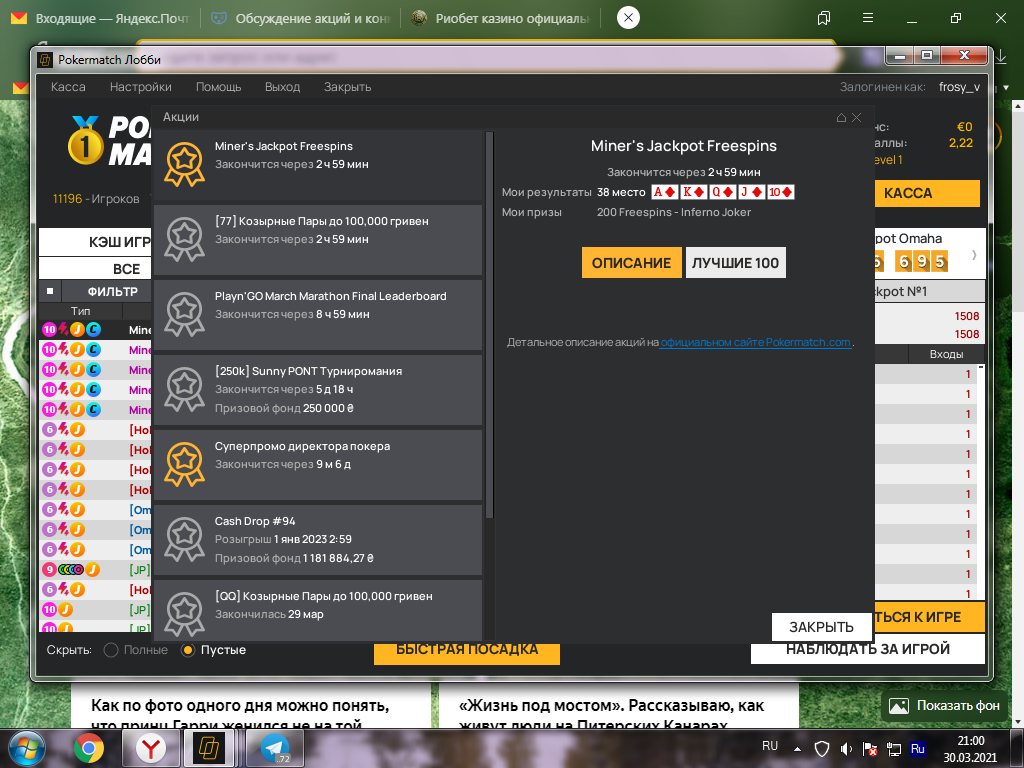Click medal icon for Sunny PONT Турниромания
The width and height of the screenshot is (1024, 768).
pyautogui.click(x=184, y=390)
